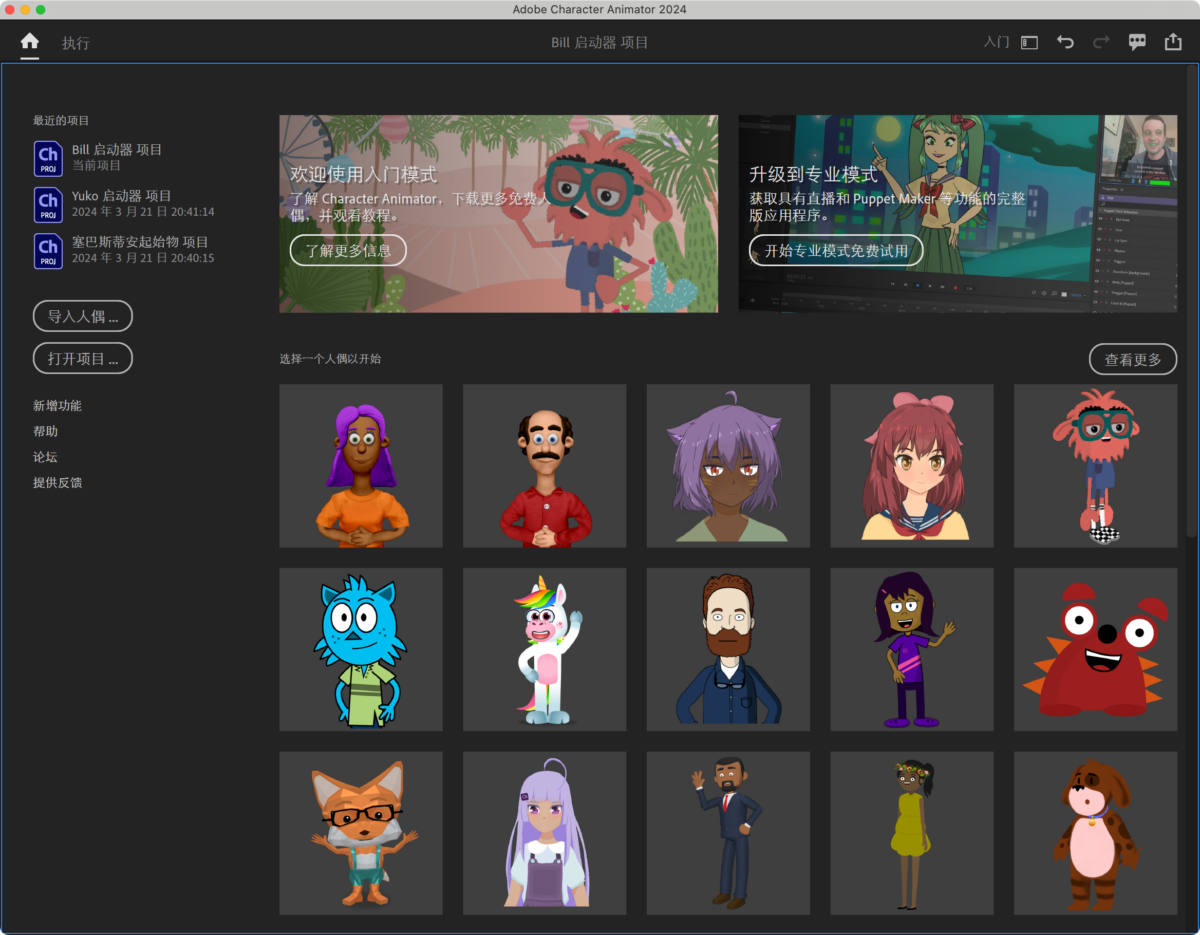Pick the lavender-haired anime girl puppet

tap(545, 833)
